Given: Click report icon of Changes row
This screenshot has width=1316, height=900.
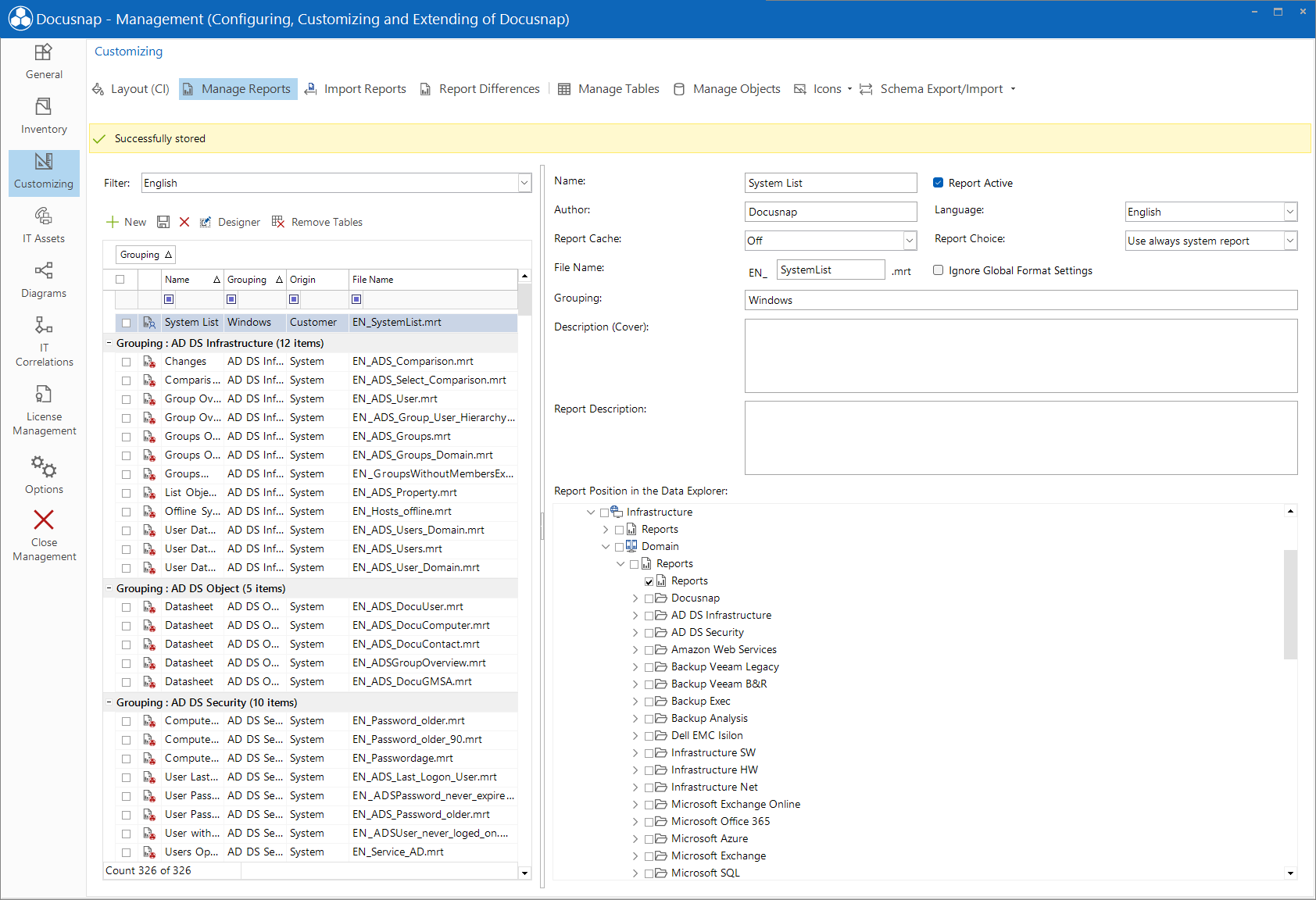Looking at the screenshot, I should [149, 362].
